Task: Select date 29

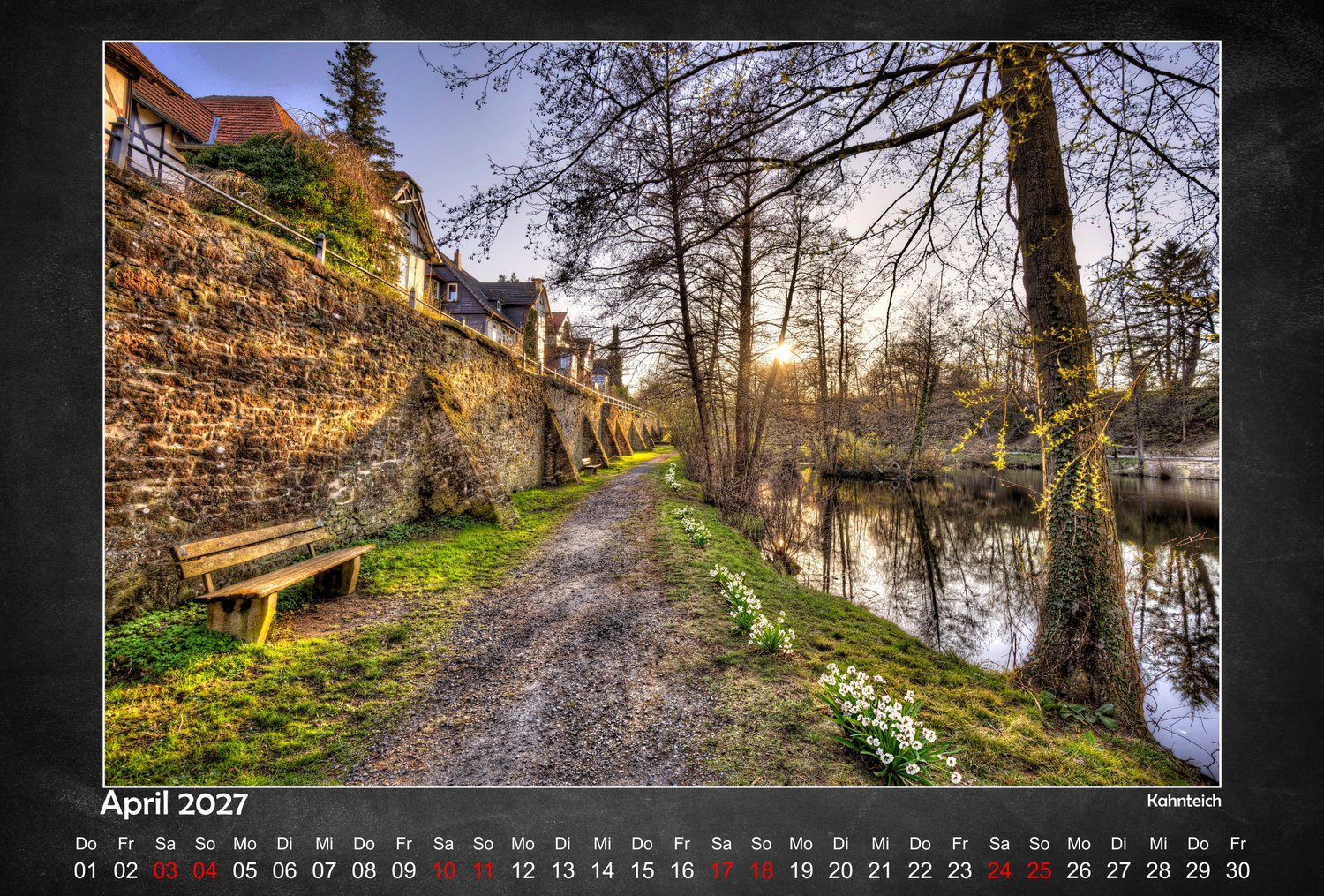Action: pyautogui.click(x=1198, y=870)
